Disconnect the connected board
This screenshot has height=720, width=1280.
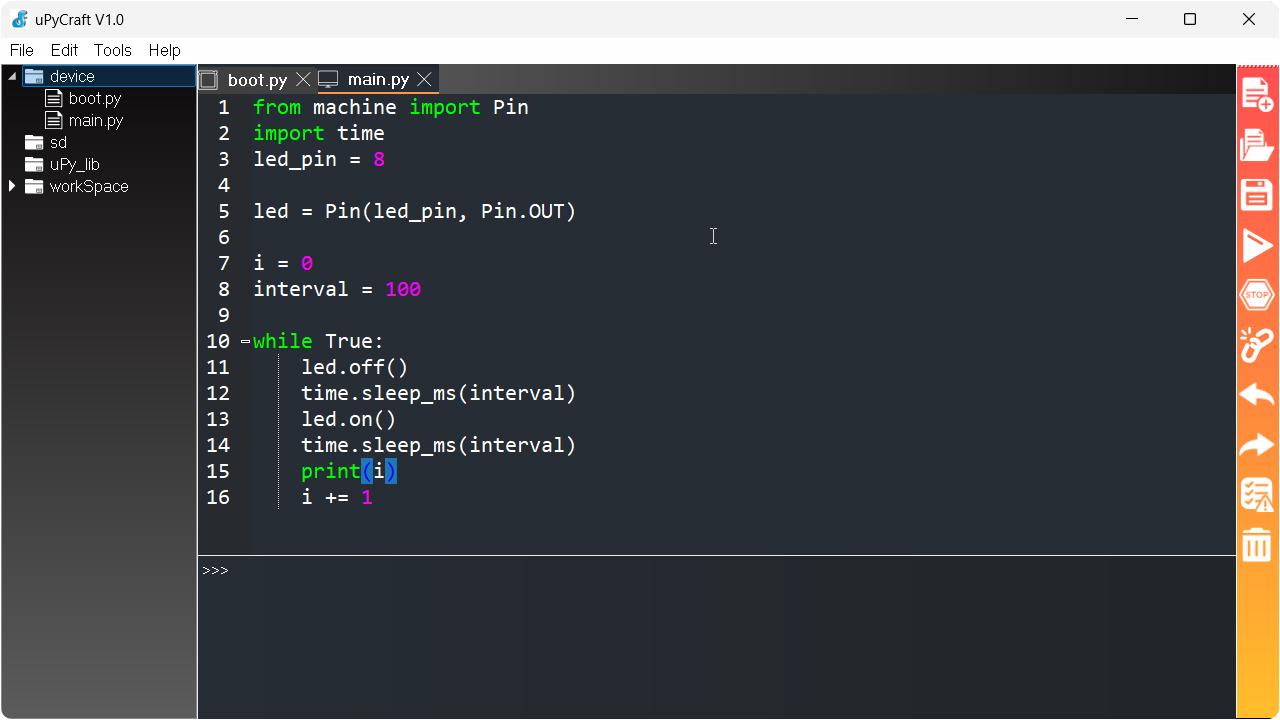[1256, 345]
